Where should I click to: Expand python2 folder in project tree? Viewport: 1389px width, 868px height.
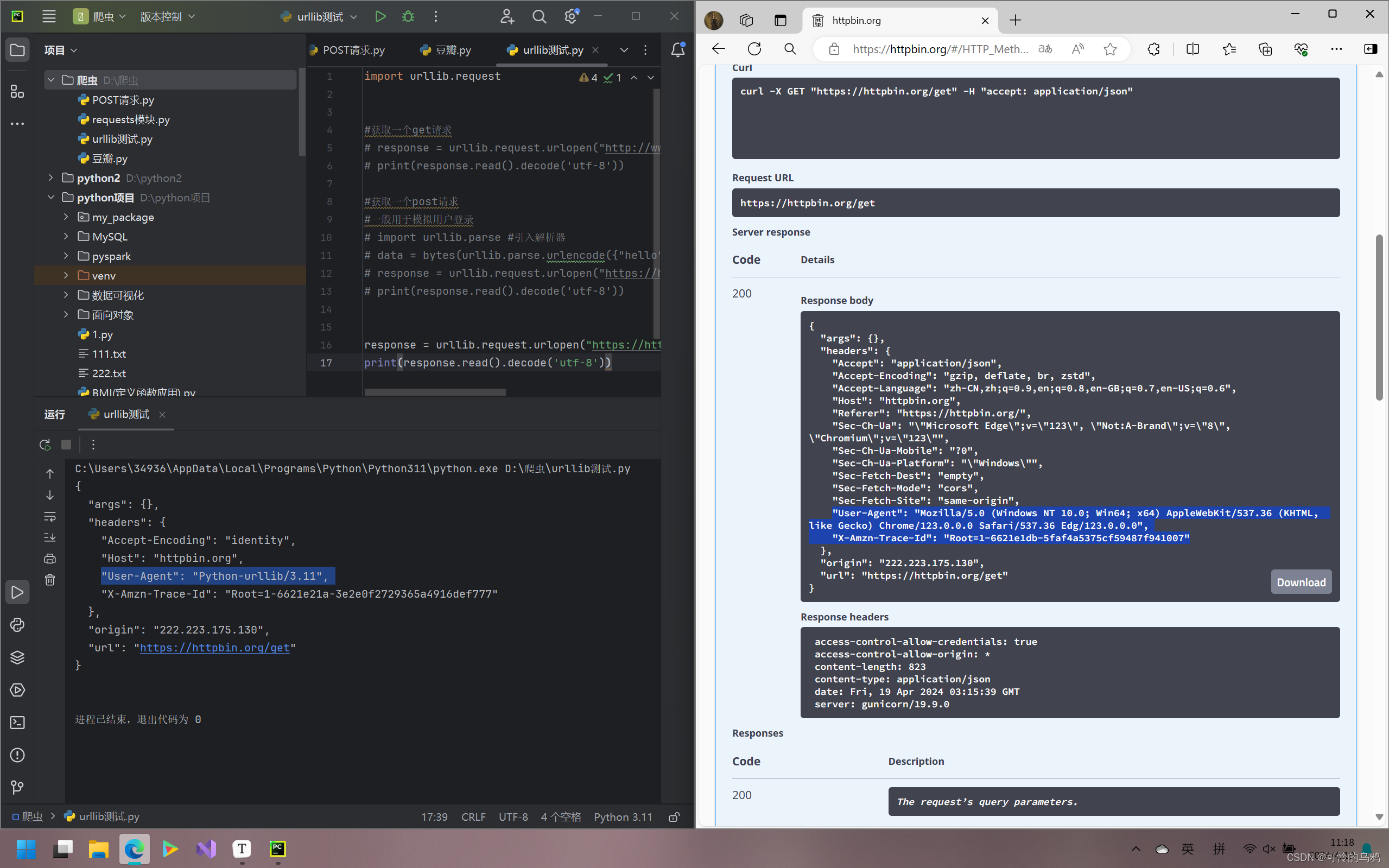point(51,178)
